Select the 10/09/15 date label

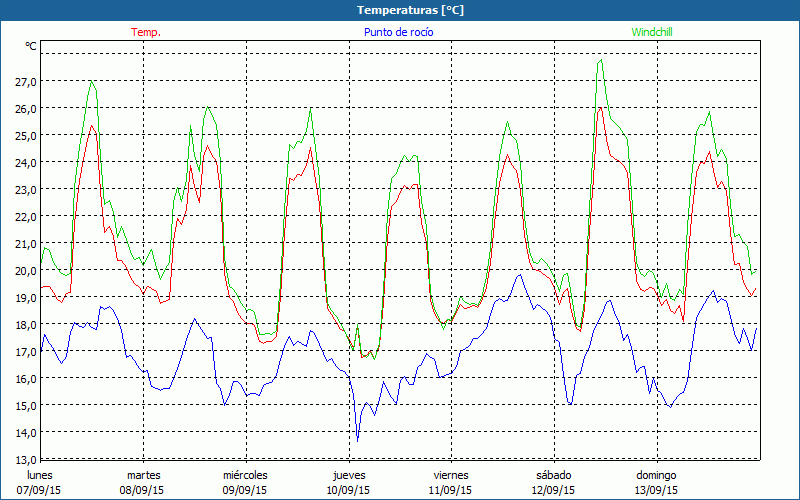(349, 490)
